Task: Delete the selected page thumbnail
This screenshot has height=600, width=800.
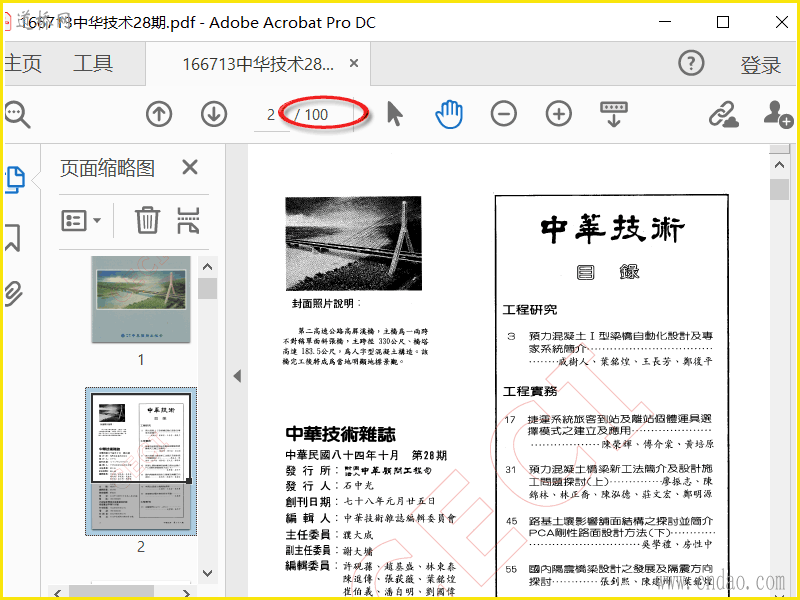Action: (147, 220)
